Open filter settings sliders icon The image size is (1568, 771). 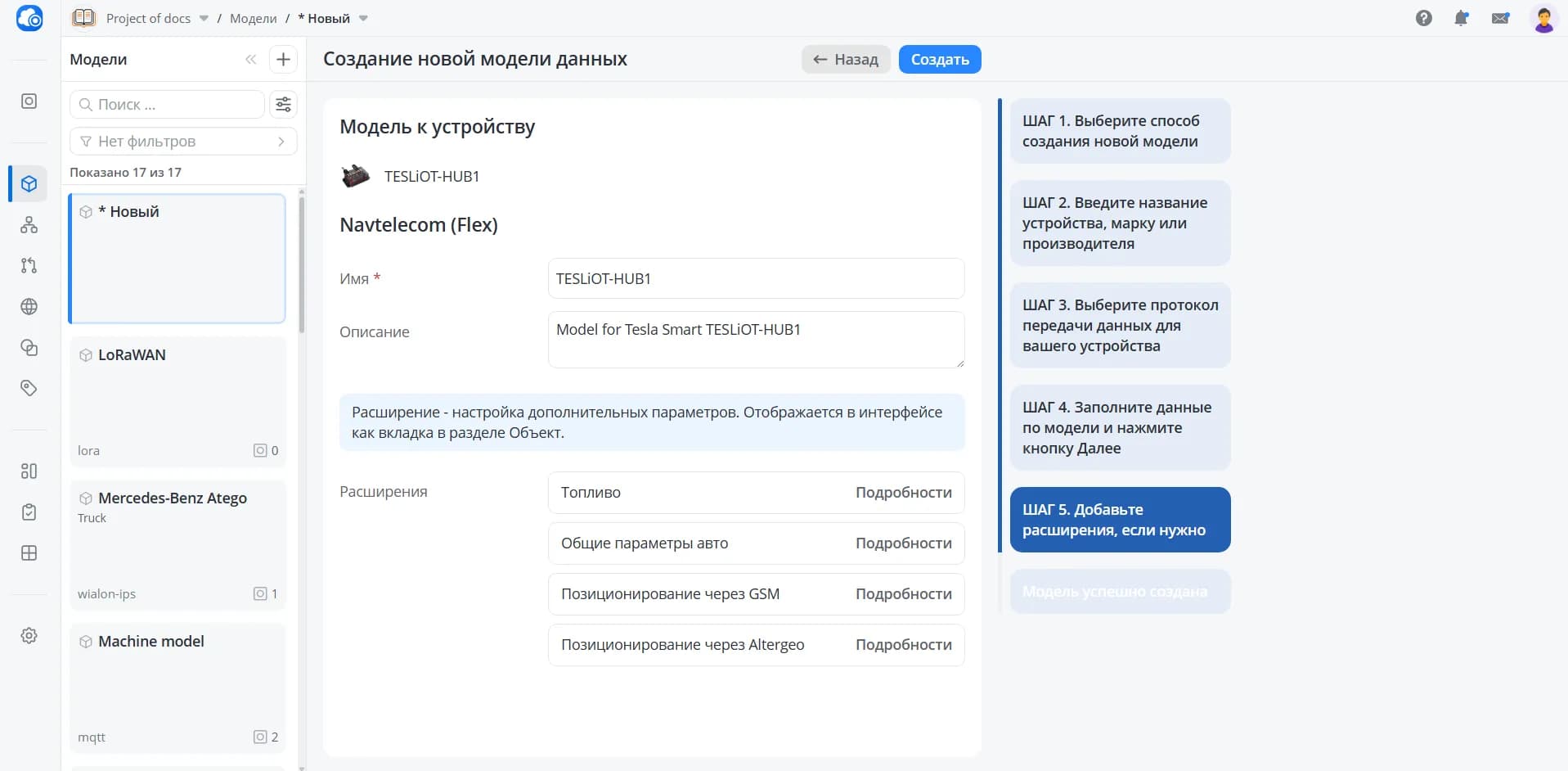pyautogui.click(x=283, y=104)
